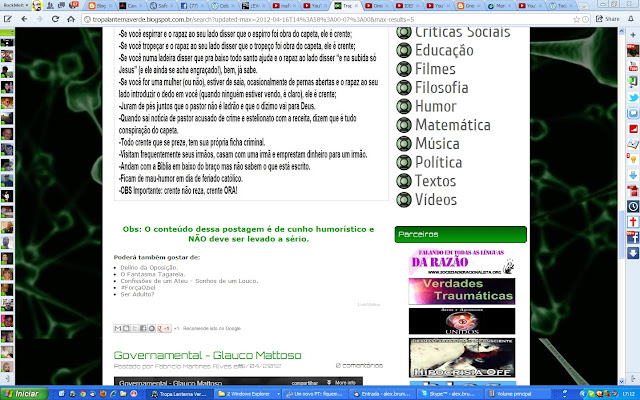Viewport: 640px width, 400px height.
Task: Click the green lantern icon beside Humor
Action: [x=404, y=106]
